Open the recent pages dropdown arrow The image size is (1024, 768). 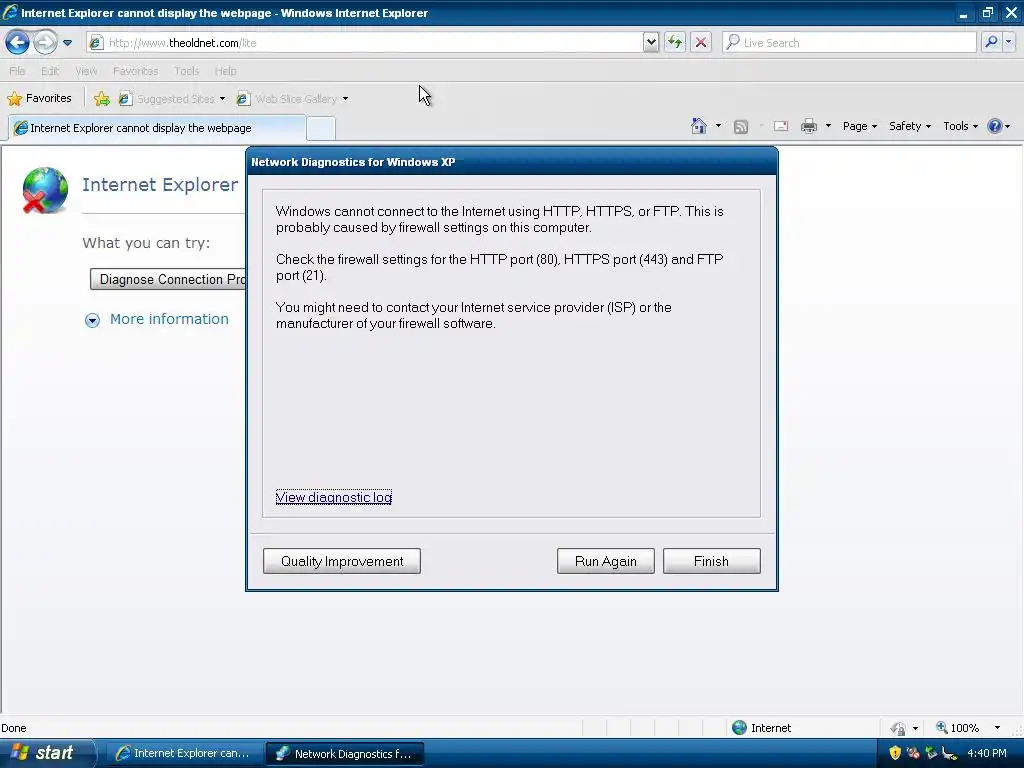pos(67,43)
